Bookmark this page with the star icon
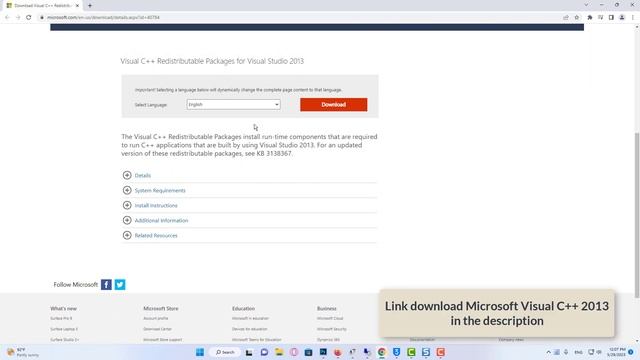 (x=577, y=18)
